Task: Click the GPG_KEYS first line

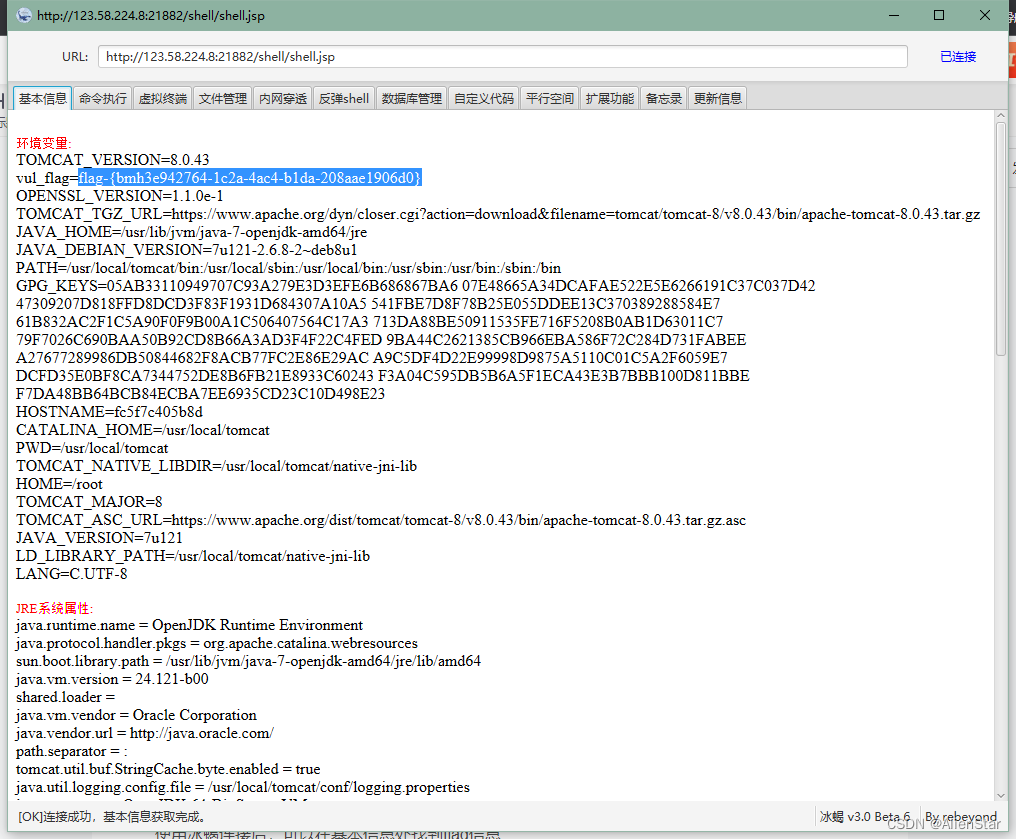Action: [x=415, y=286]
